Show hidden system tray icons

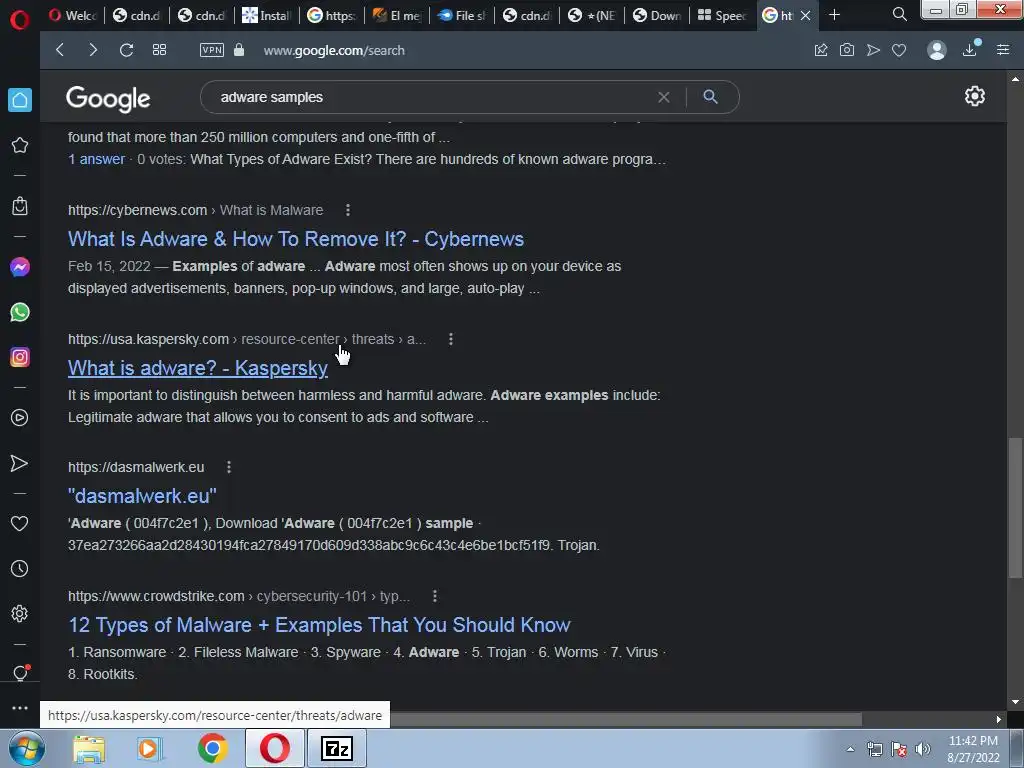point(850,749)
